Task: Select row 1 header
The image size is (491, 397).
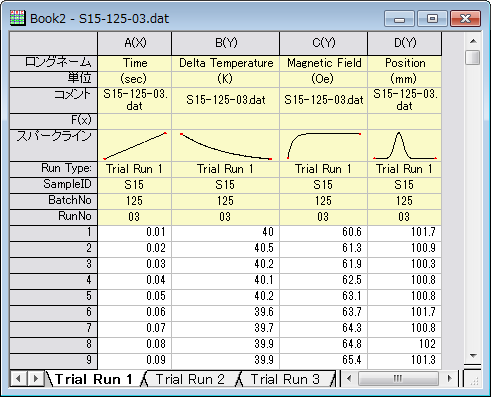Action: coord(53,233)
